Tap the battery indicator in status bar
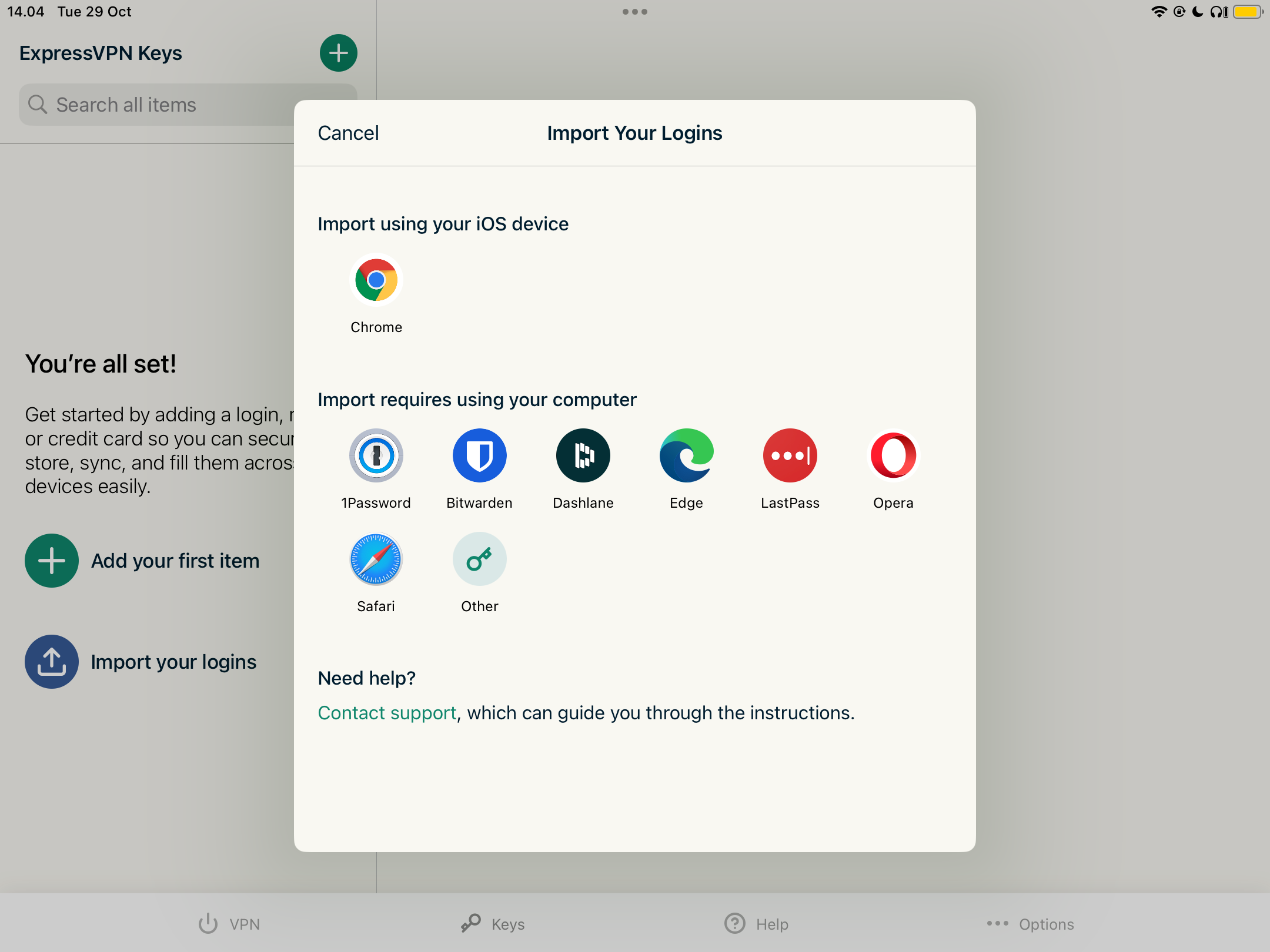1270x952 pixels. (1248, 12)
